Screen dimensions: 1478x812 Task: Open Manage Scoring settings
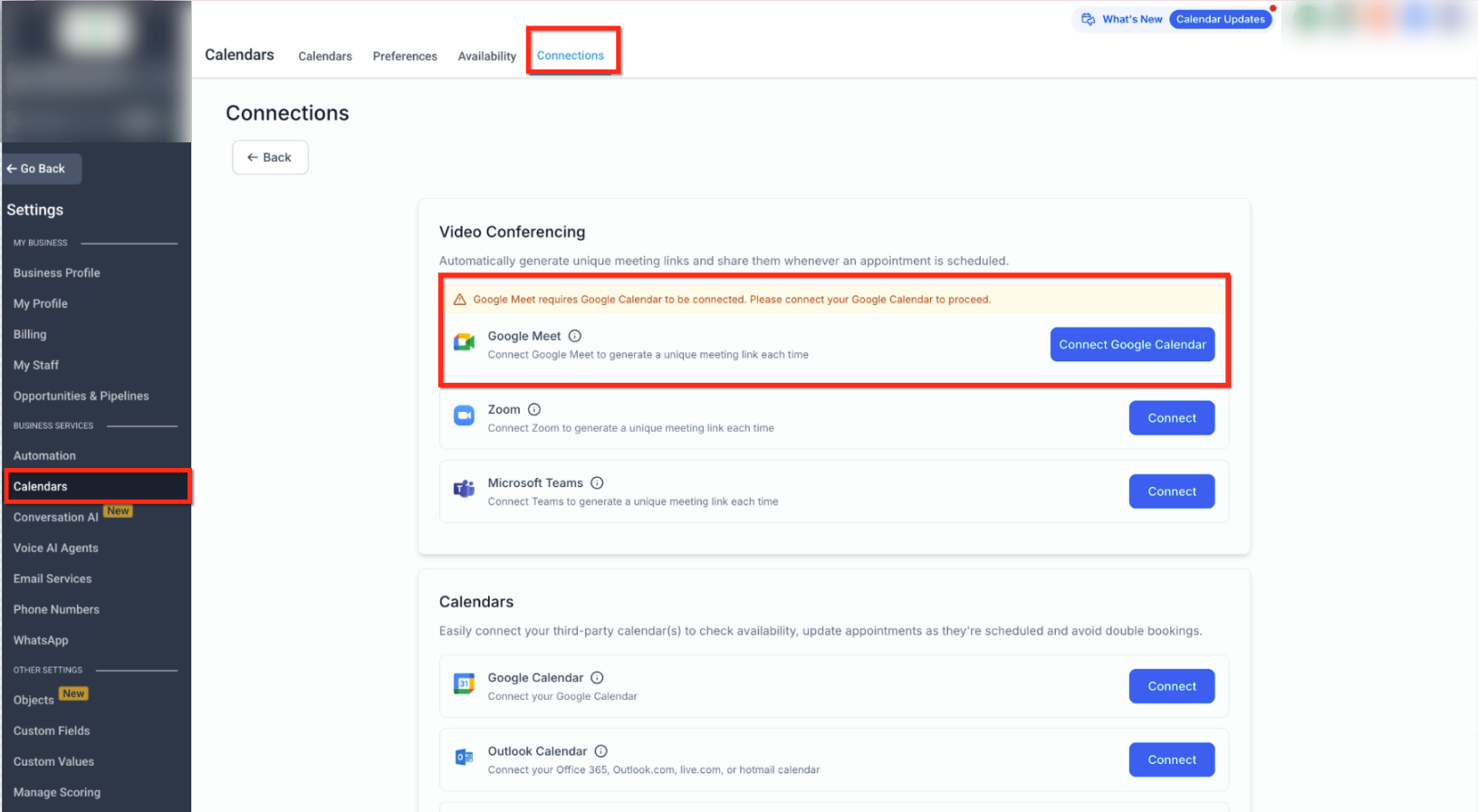click(57, 792)
